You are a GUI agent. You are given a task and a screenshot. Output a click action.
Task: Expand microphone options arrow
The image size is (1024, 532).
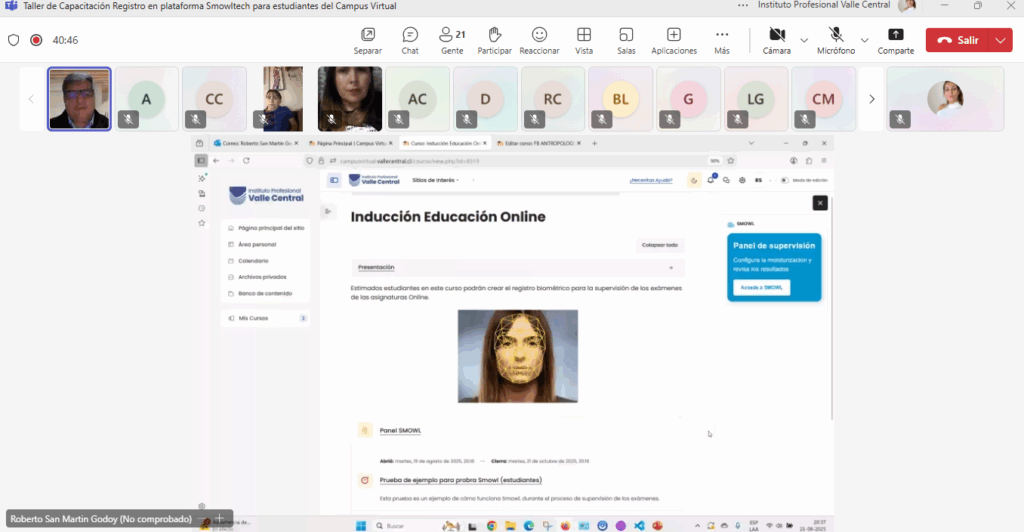865,40
